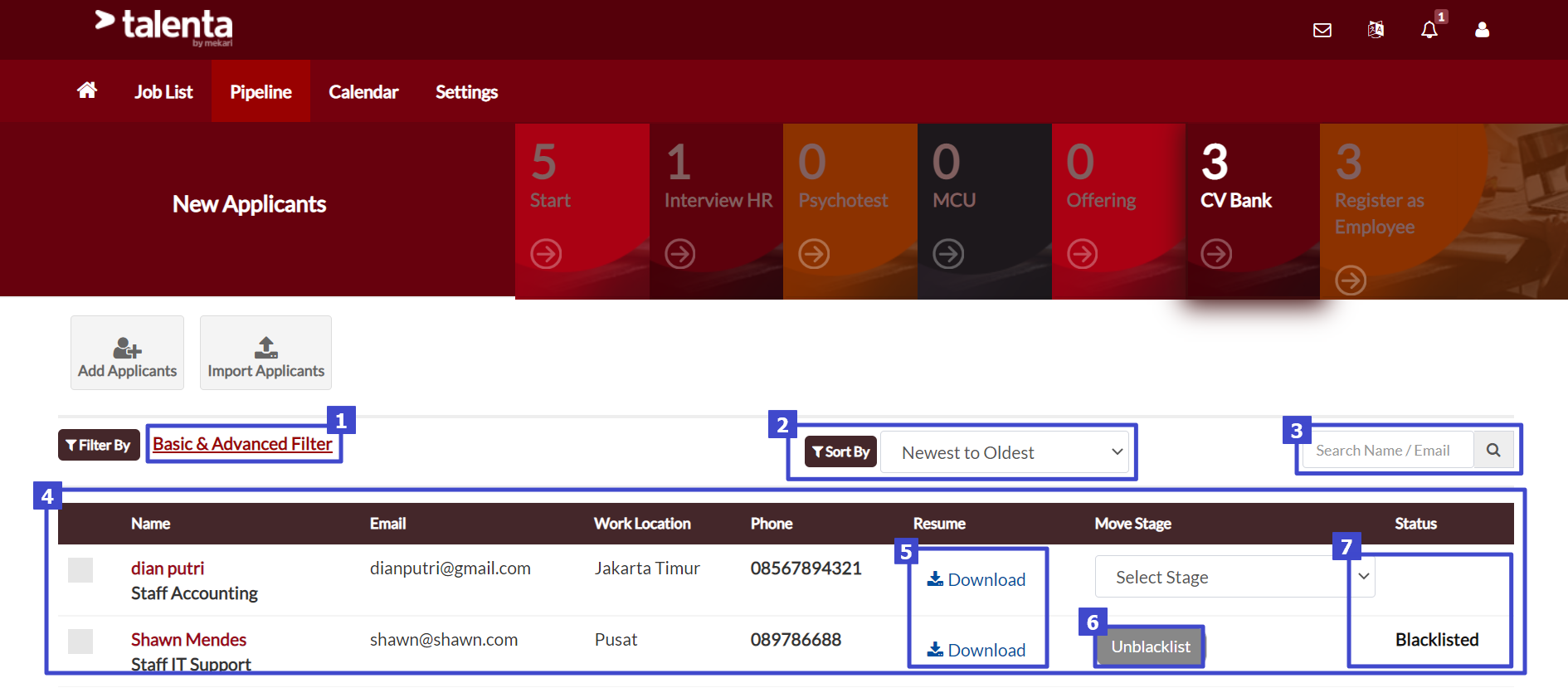Screen dimensions: 1568x688
Task: Select the Interview HR stage tile
Action: point(716,212)
